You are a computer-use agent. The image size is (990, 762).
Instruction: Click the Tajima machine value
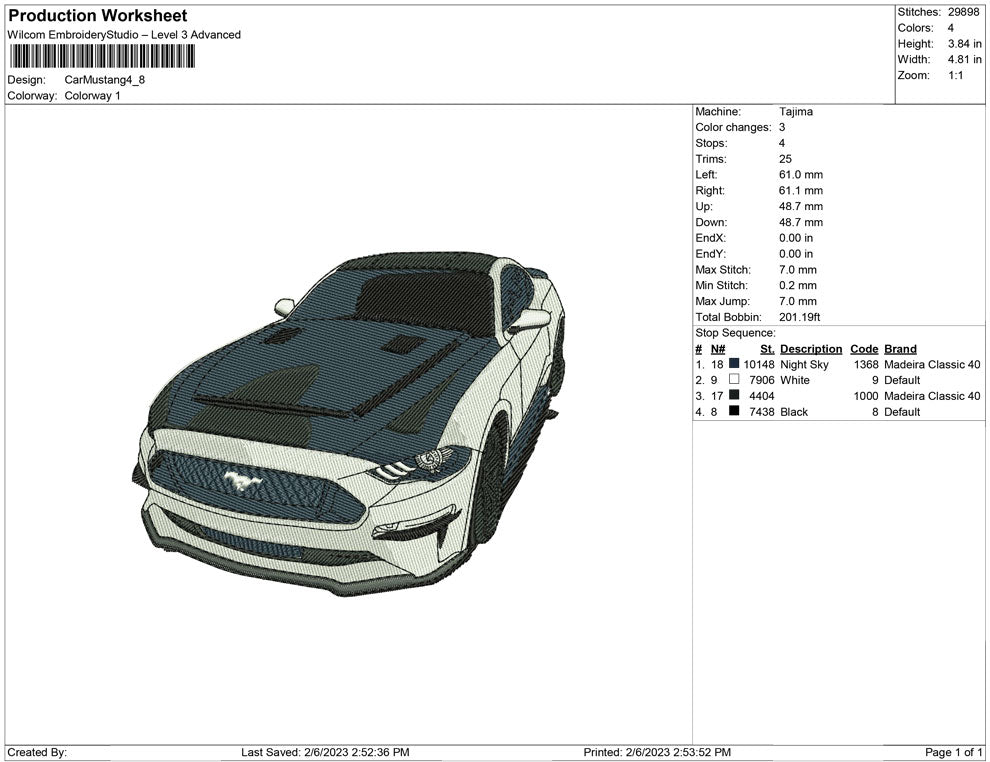(796, 112)
